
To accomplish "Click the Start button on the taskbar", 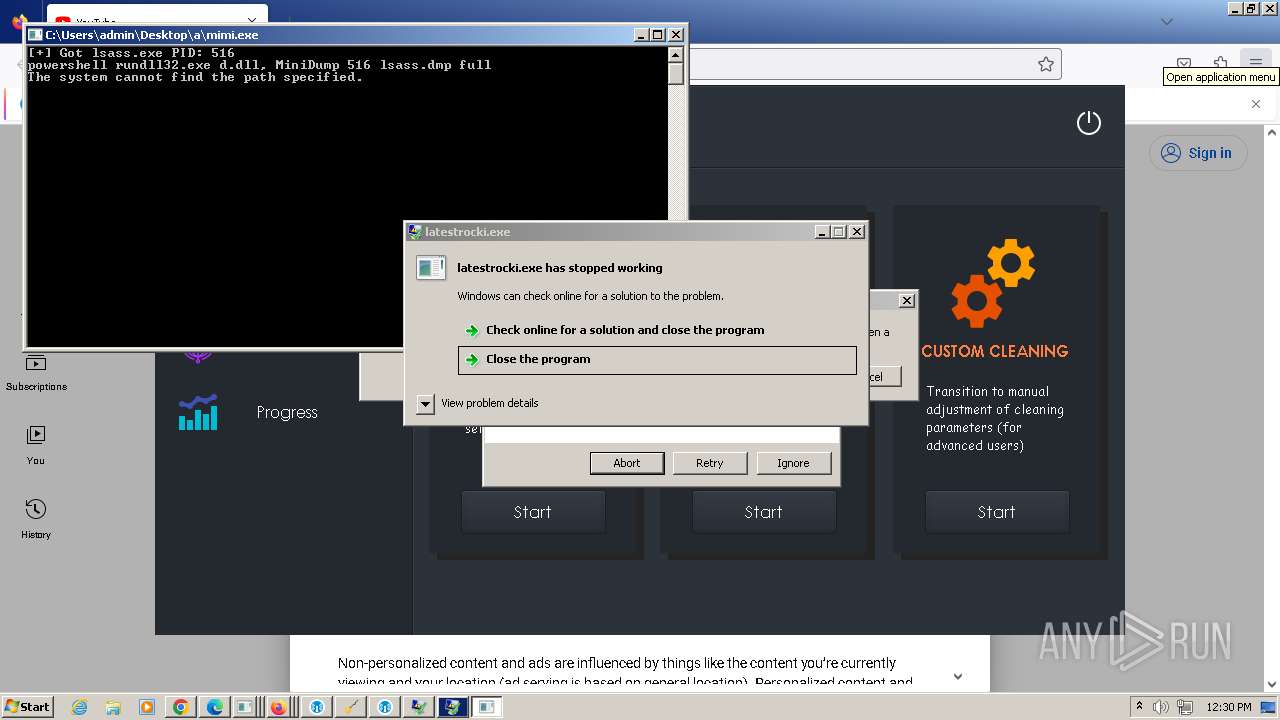I will click(27, 706).
